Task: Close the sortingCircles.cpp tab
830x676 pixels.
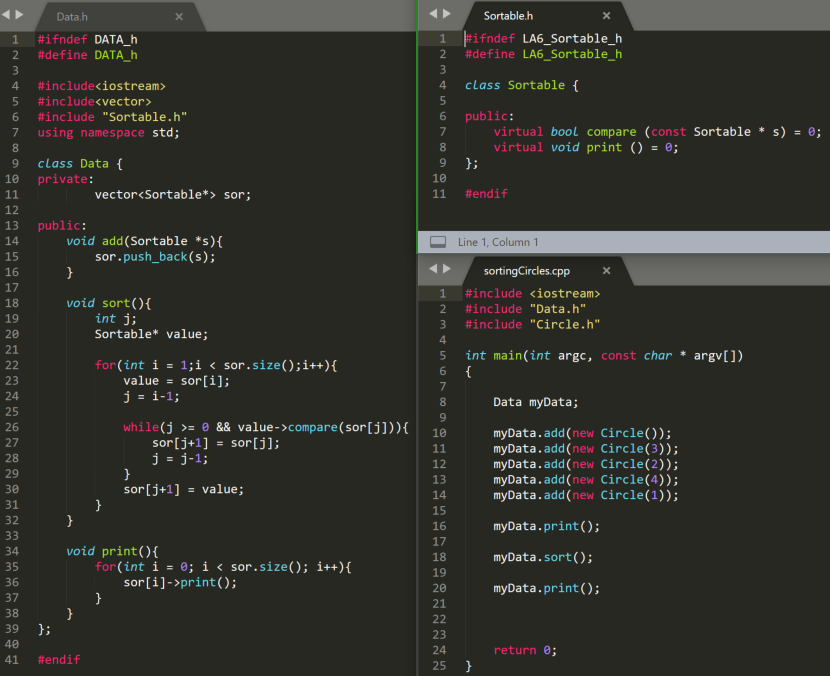Action: [x=606, y=270]
